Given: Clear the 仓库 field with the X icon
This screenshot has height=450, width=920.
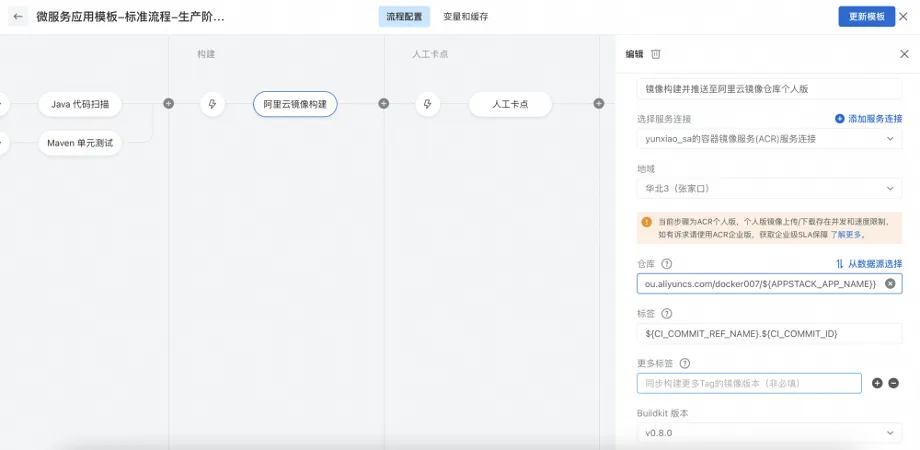Looking at the screenshot, I should click(890, 284).
